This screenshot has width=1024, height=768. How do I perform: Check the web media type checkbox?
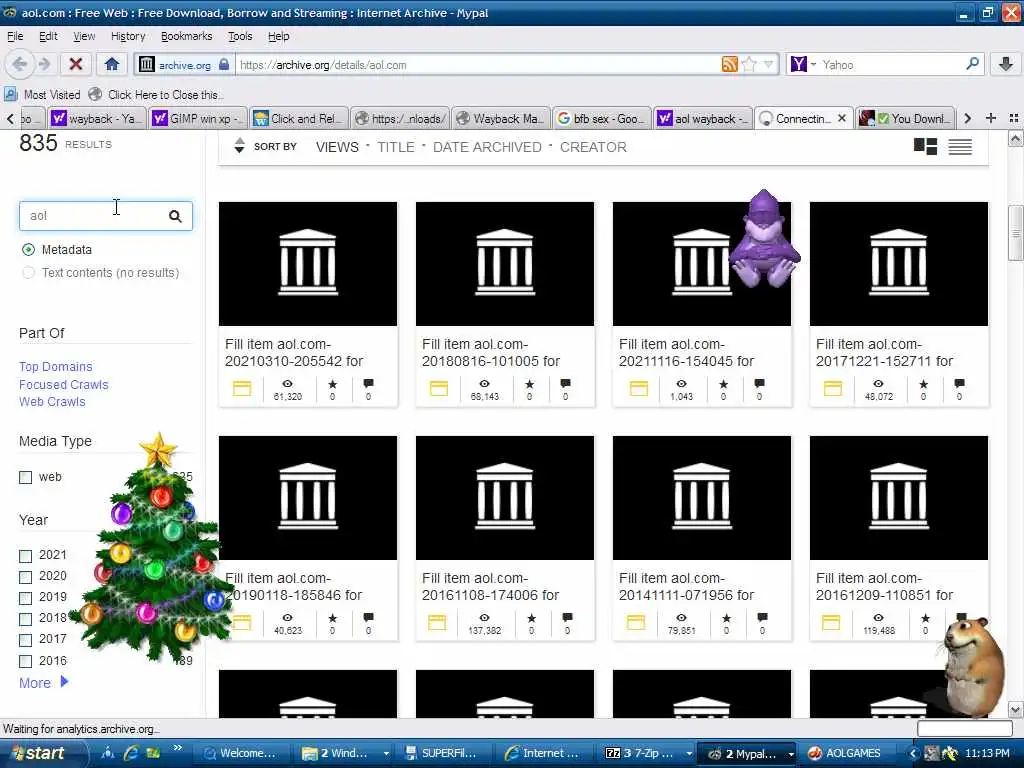coord(25,477)
